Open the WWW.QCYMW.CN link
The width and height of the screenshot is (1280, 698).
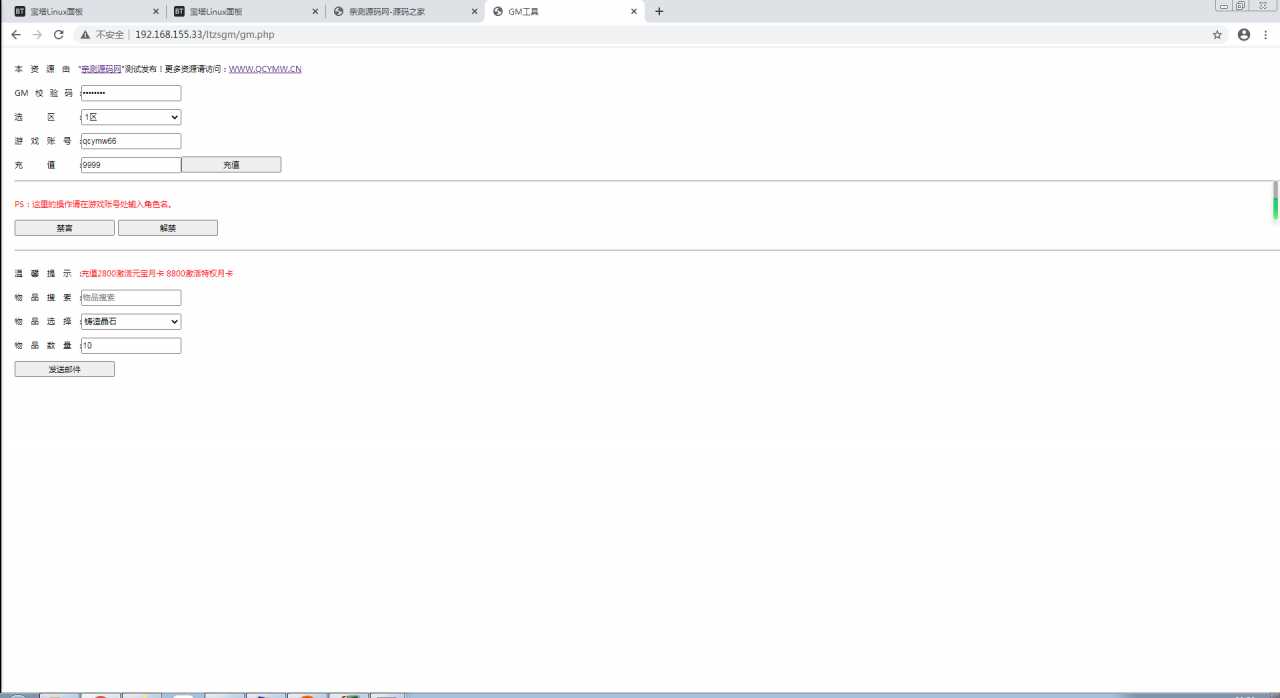[x=265, y=70]
